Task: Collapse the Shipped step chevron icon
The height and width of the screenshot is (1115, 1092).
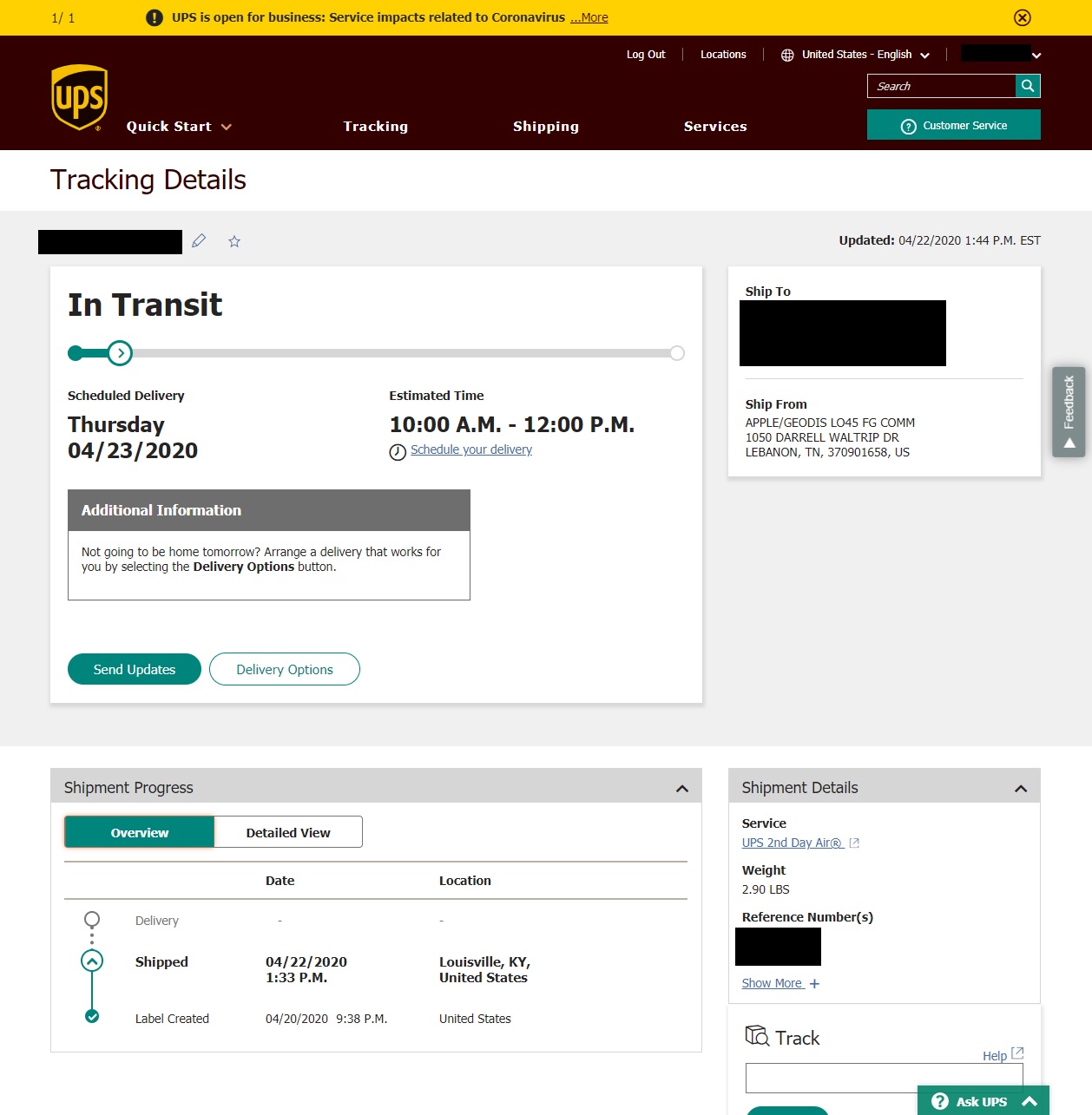Action: click(x=92, y=961)
